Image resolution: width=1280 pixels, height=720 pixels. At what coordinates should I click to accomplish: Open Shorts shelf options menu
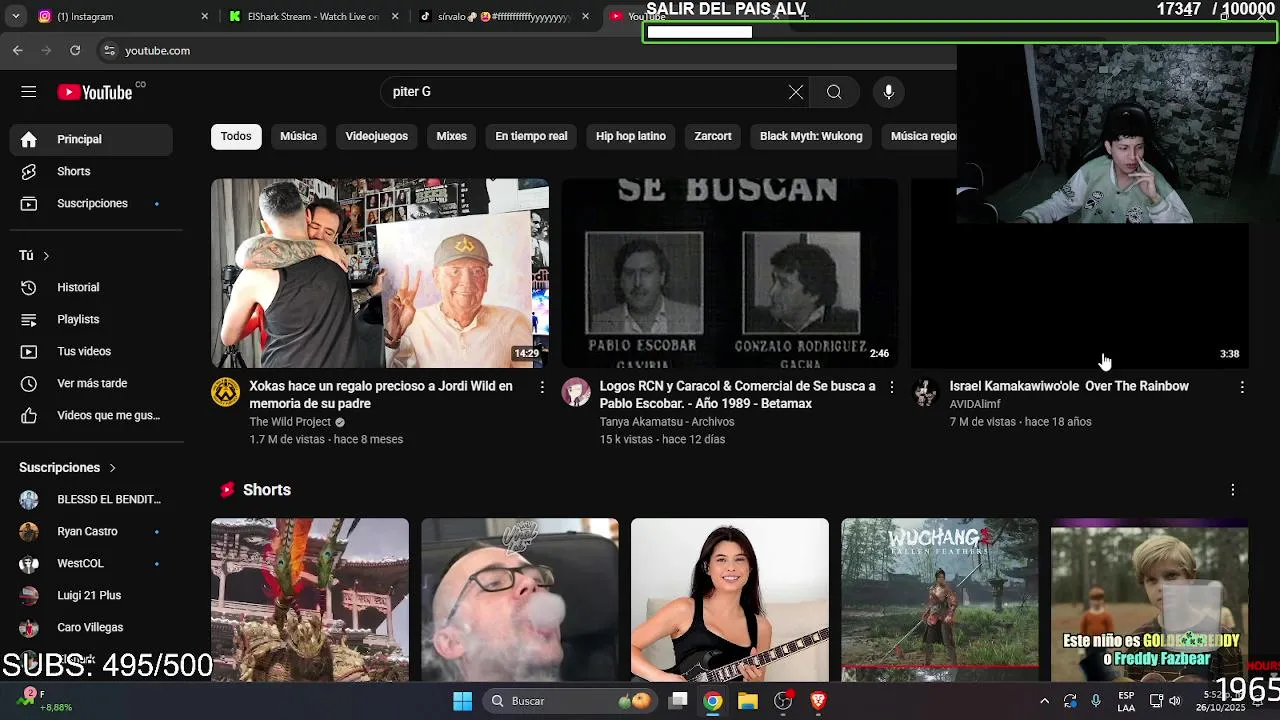pos(1232,490)
